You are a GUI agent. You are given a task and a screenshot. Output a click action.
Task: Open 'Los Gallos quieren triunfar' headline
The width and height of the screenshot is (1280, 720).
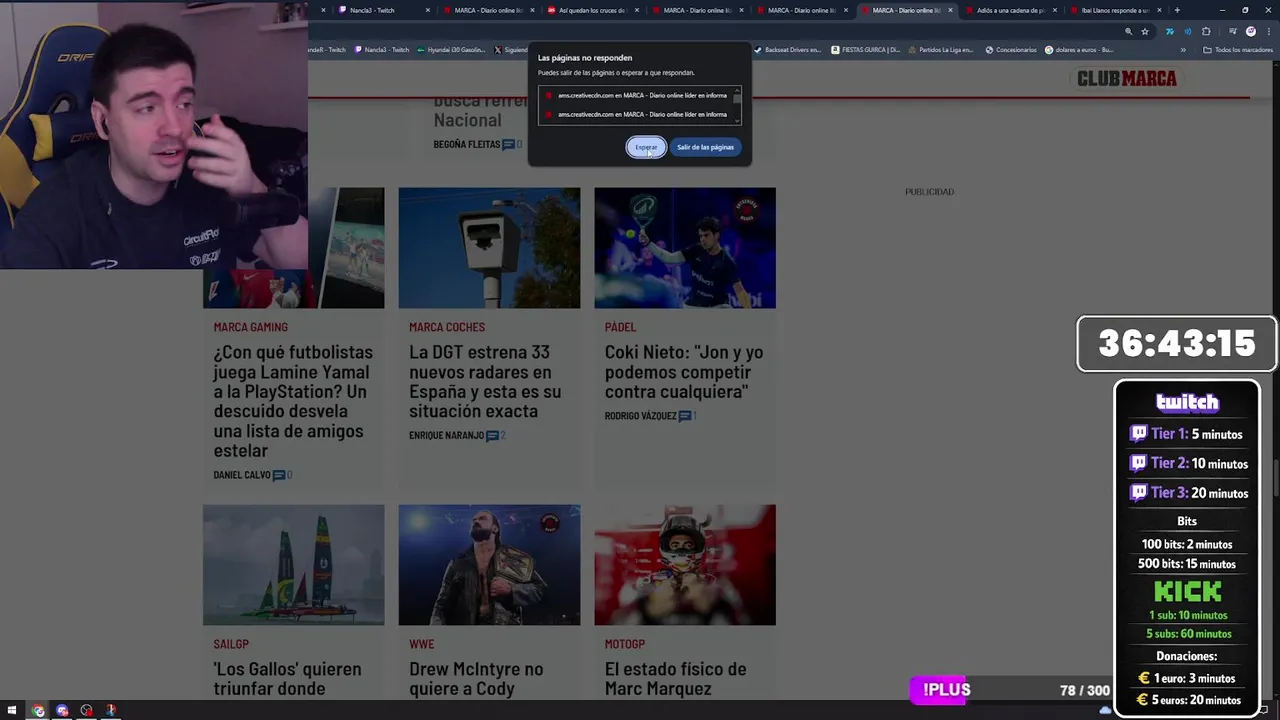tap(287, 678)
